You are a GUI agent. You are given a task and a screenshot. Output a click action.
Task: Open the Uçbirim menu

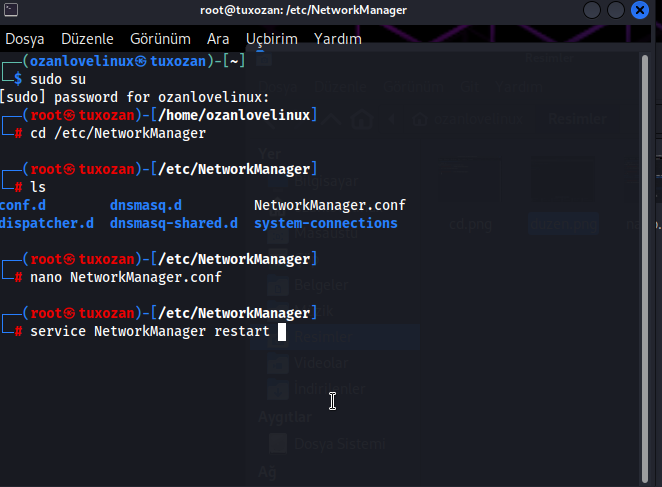[271, 39]
